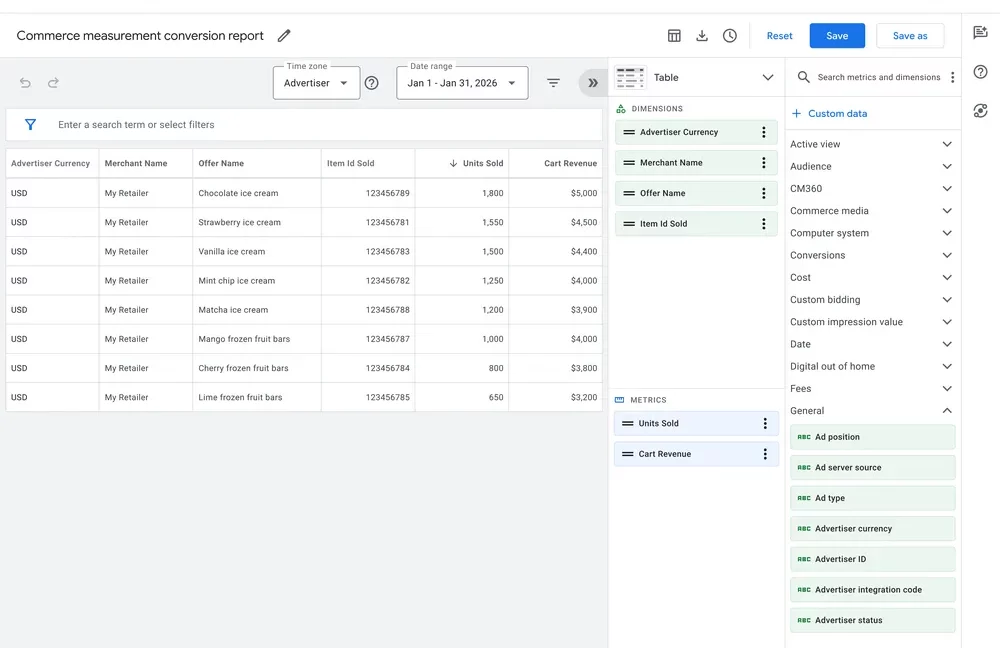This screenshot has width=1000, height=648.
Task: Sort by Units Sold column header
Action: pos(482,163)
